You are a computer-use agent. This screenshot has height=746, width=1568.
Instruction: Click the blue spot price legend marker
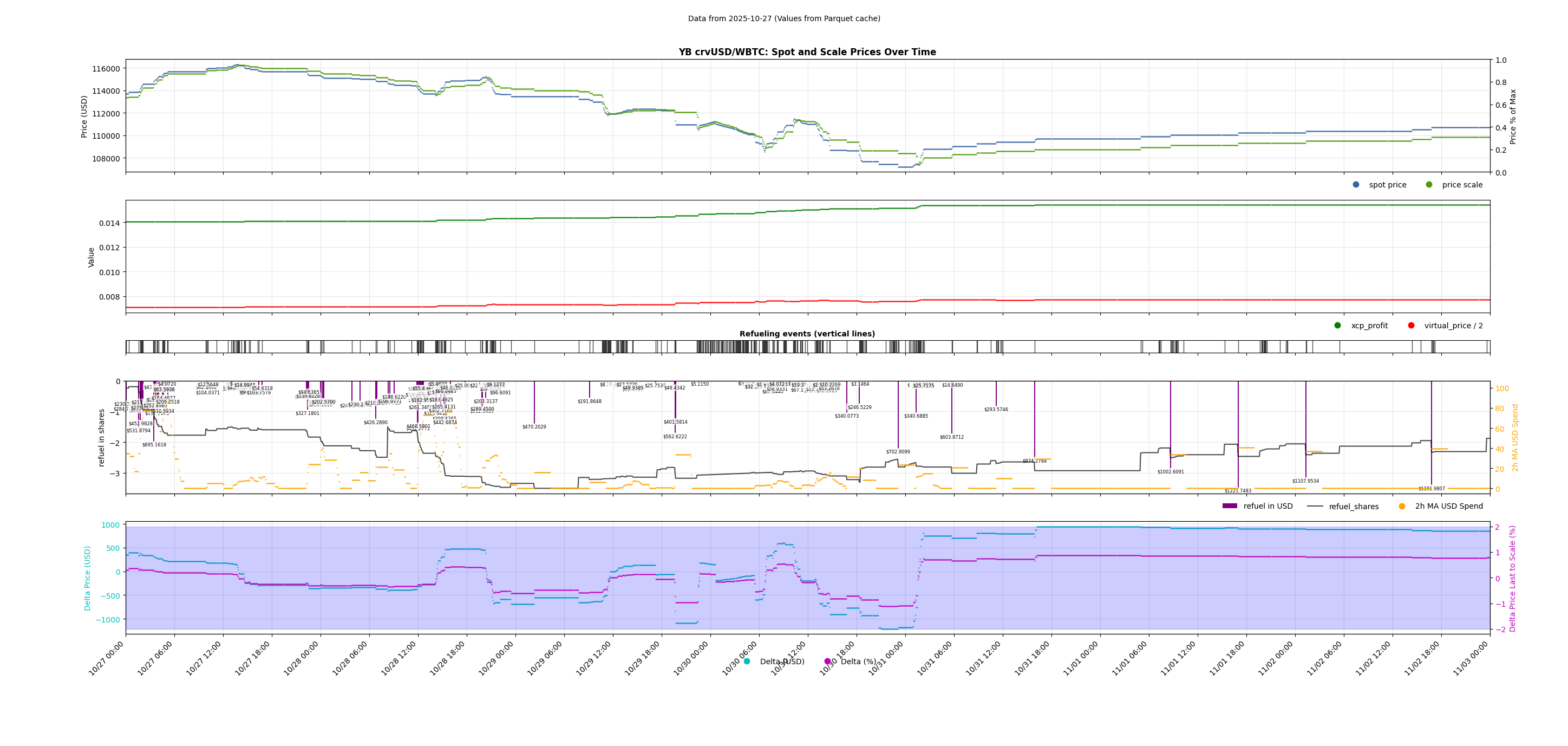tap(1356, 185)
